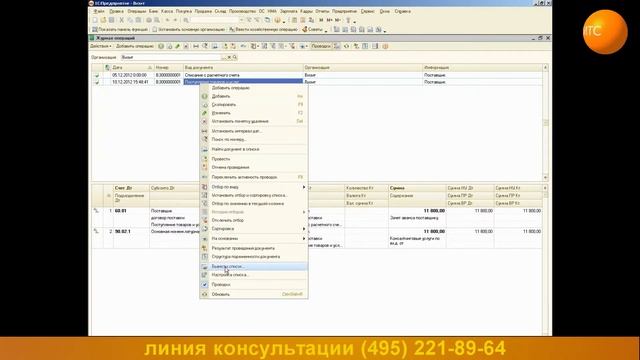Choose Отмена проведения in the context menu
Viewport: 640px width, 360px height.
(x=253, y=167)
